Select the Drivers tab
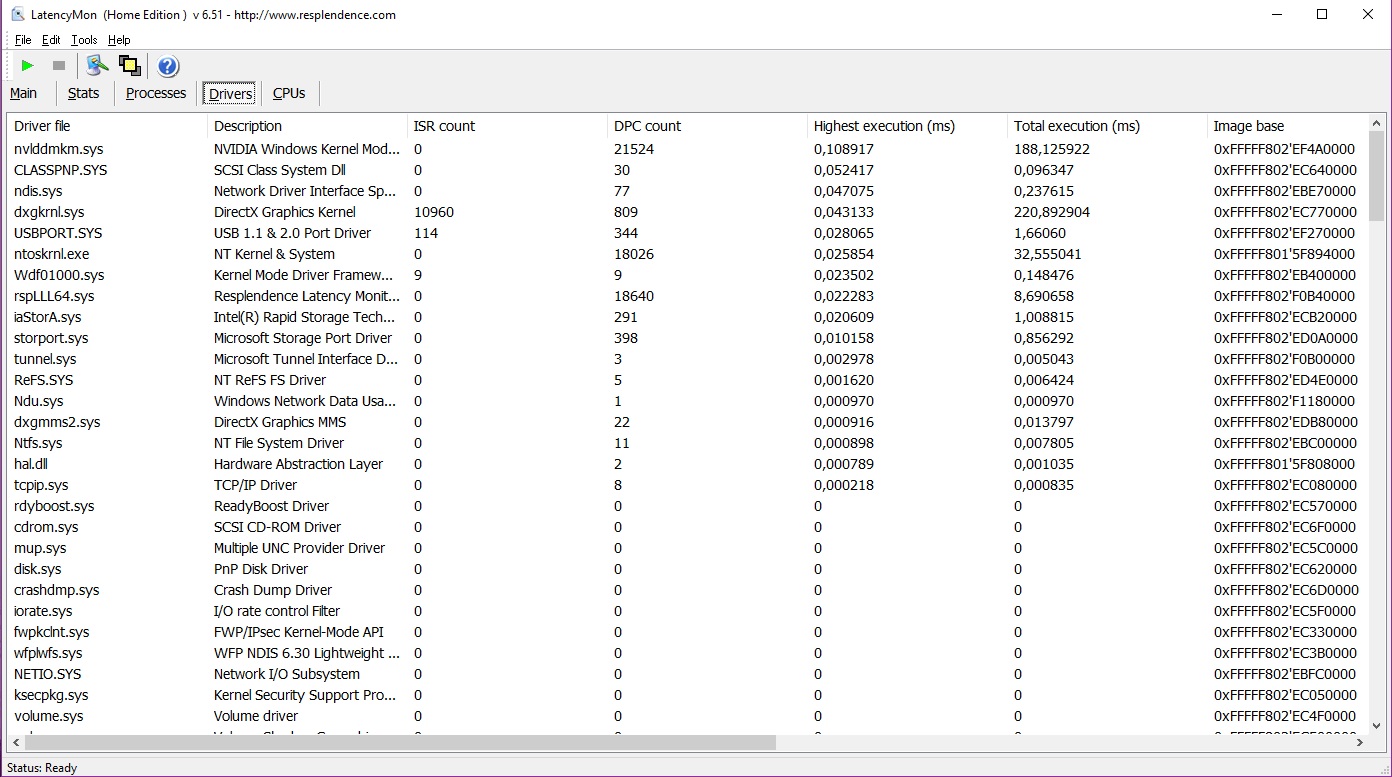Viewport: 1392px width, 777px height. click(x=230, y=94)
